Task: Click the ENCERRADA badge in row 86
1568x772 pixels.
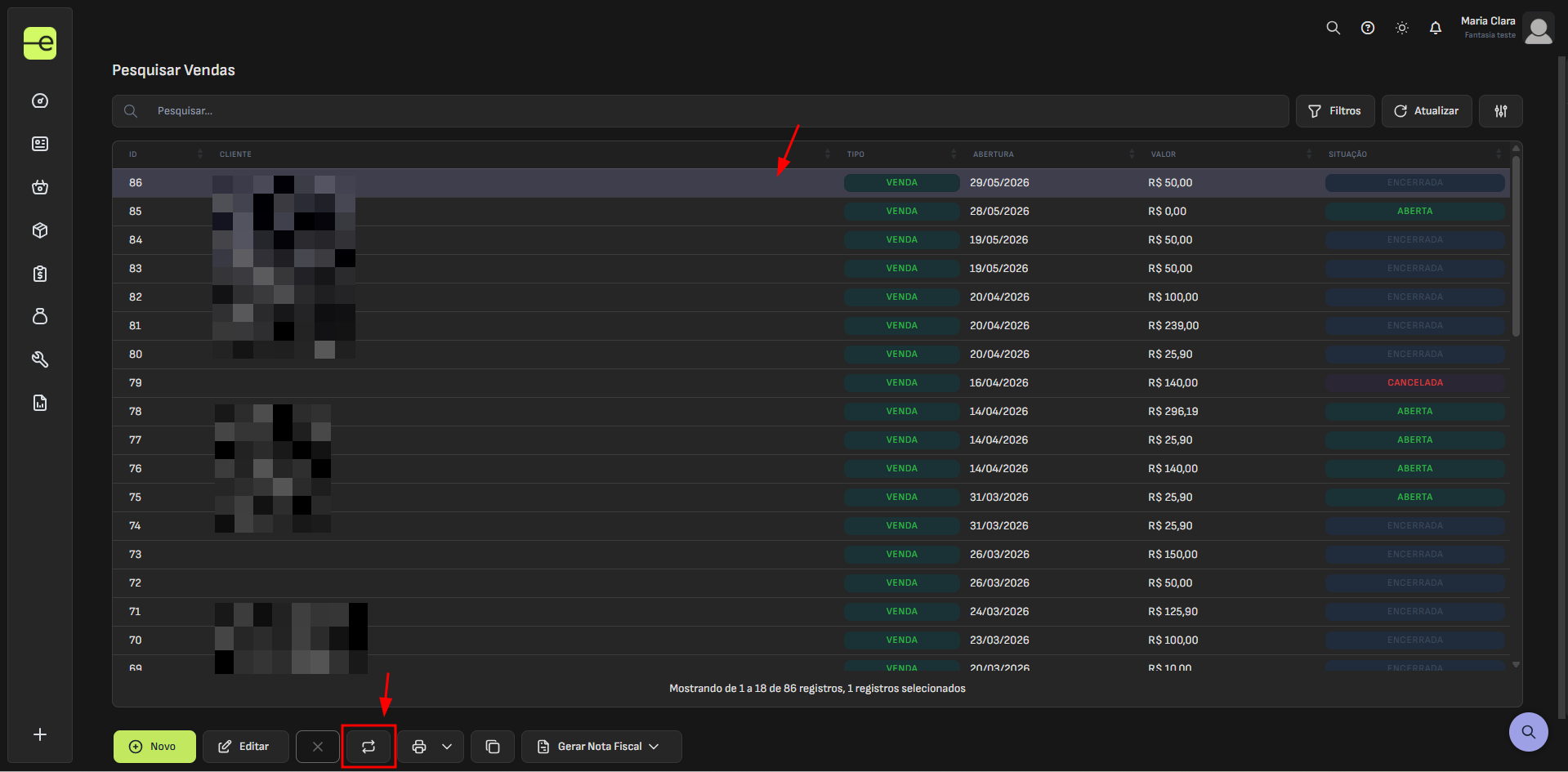Action: pos(1415,183)
